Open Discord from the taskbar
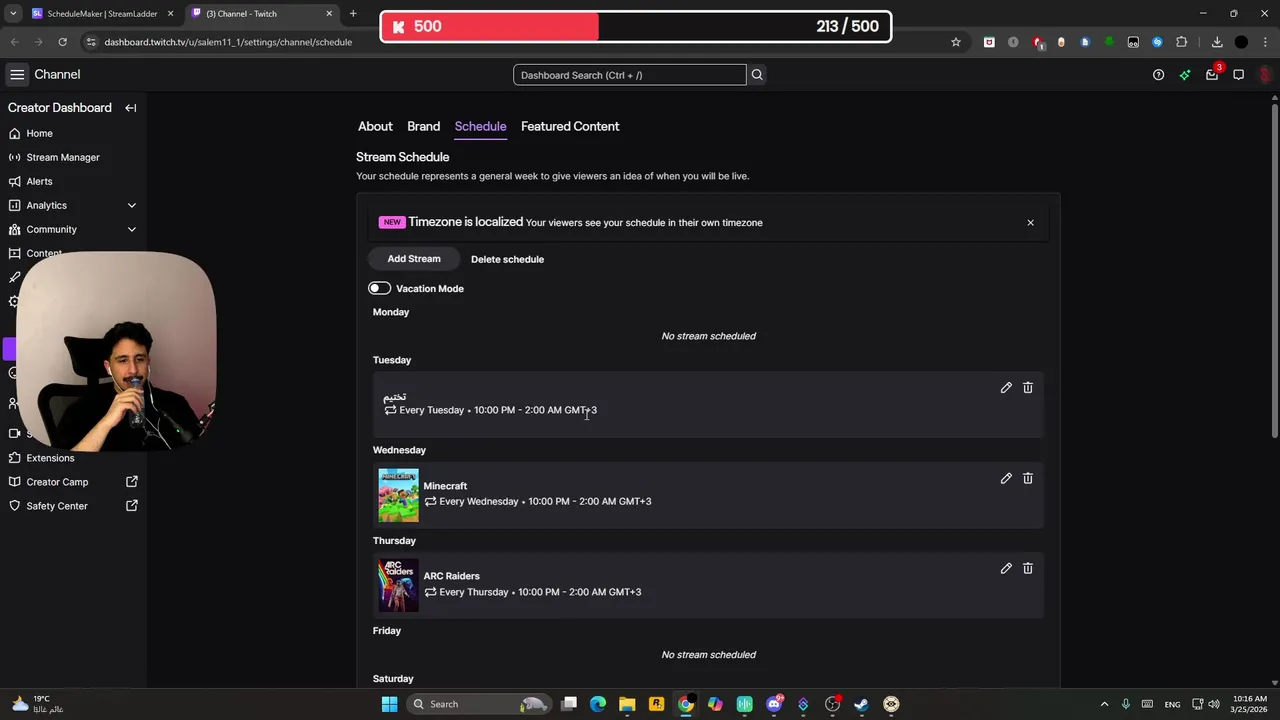The image size is (1280, 720). point(774,704)
